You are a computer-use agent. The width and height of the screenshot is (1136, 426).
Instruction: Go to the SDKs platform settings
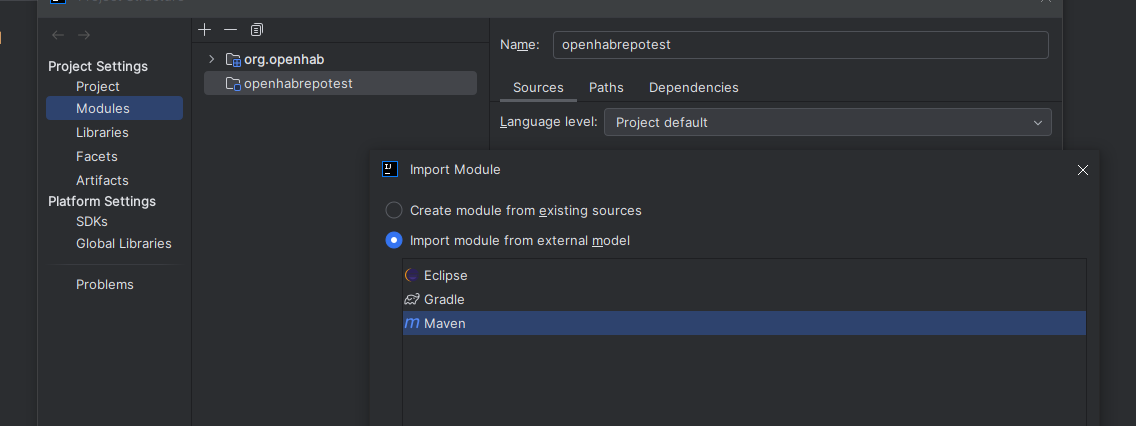click(x=92, y=221)
